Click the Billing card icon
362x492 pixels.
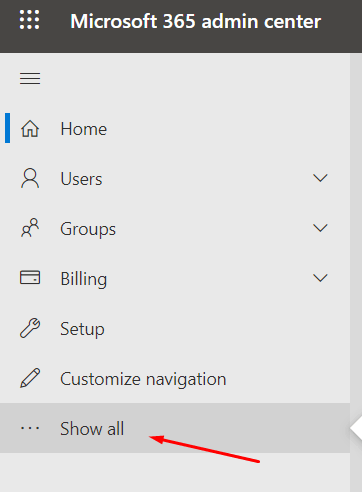coord(30,277)
